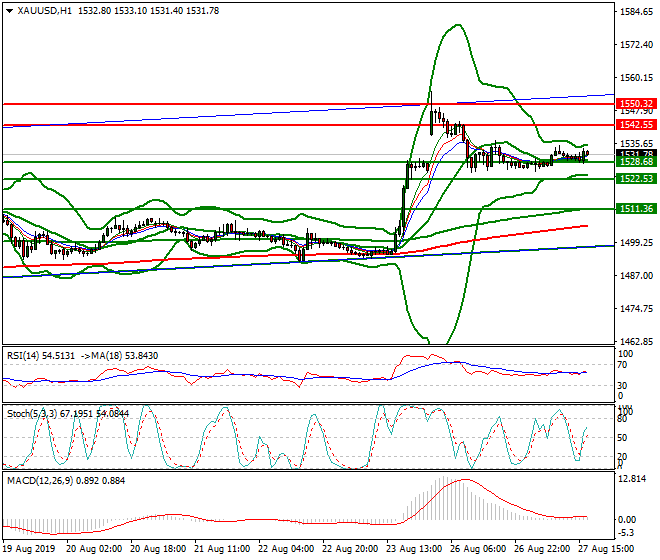Image resolution: width=660 pixels, height=560 pixels.
Task: Click the MACD 12.814 scale value
Action: (632, 479)
